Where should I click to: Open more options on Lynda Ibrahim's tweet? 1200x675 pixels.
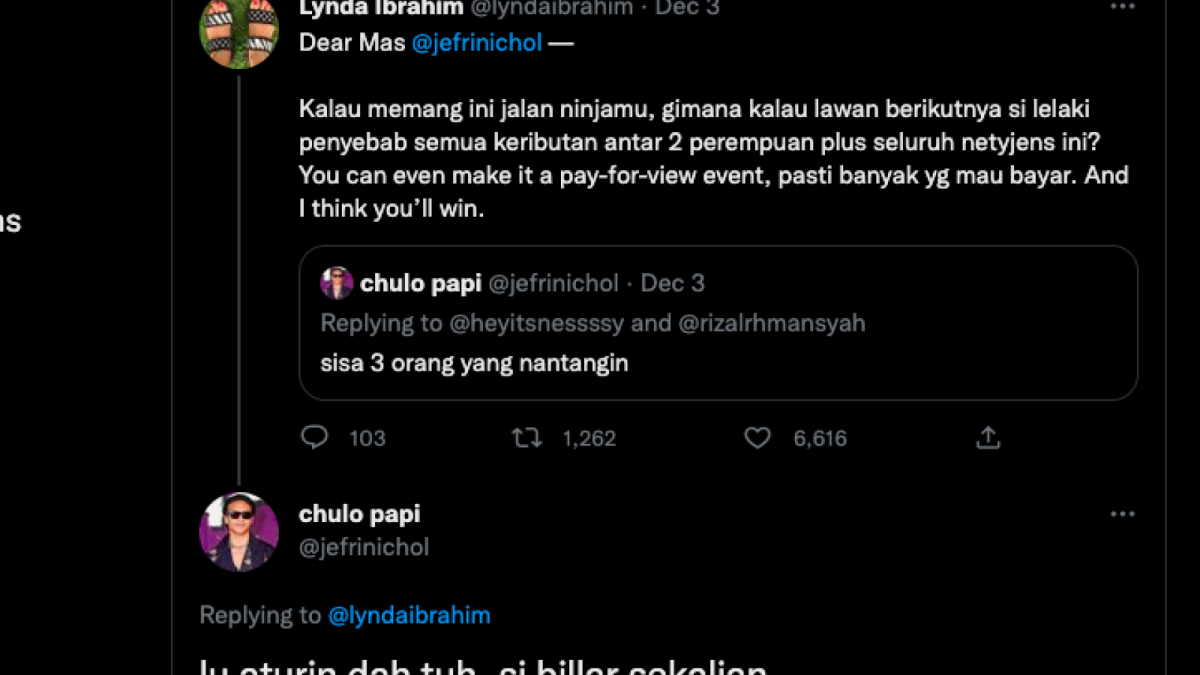(1121, 8)
